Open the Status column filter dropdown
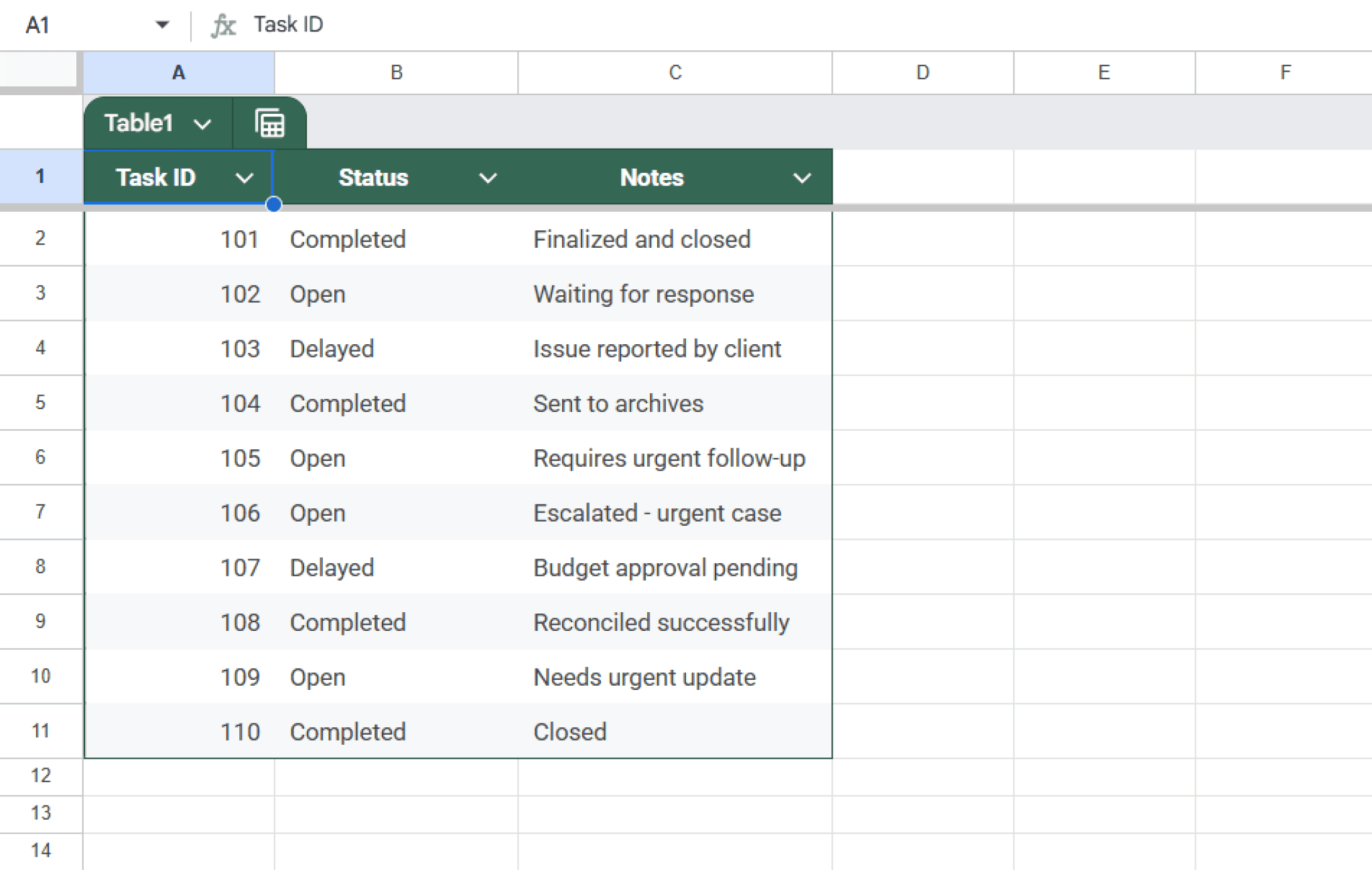 488,177
